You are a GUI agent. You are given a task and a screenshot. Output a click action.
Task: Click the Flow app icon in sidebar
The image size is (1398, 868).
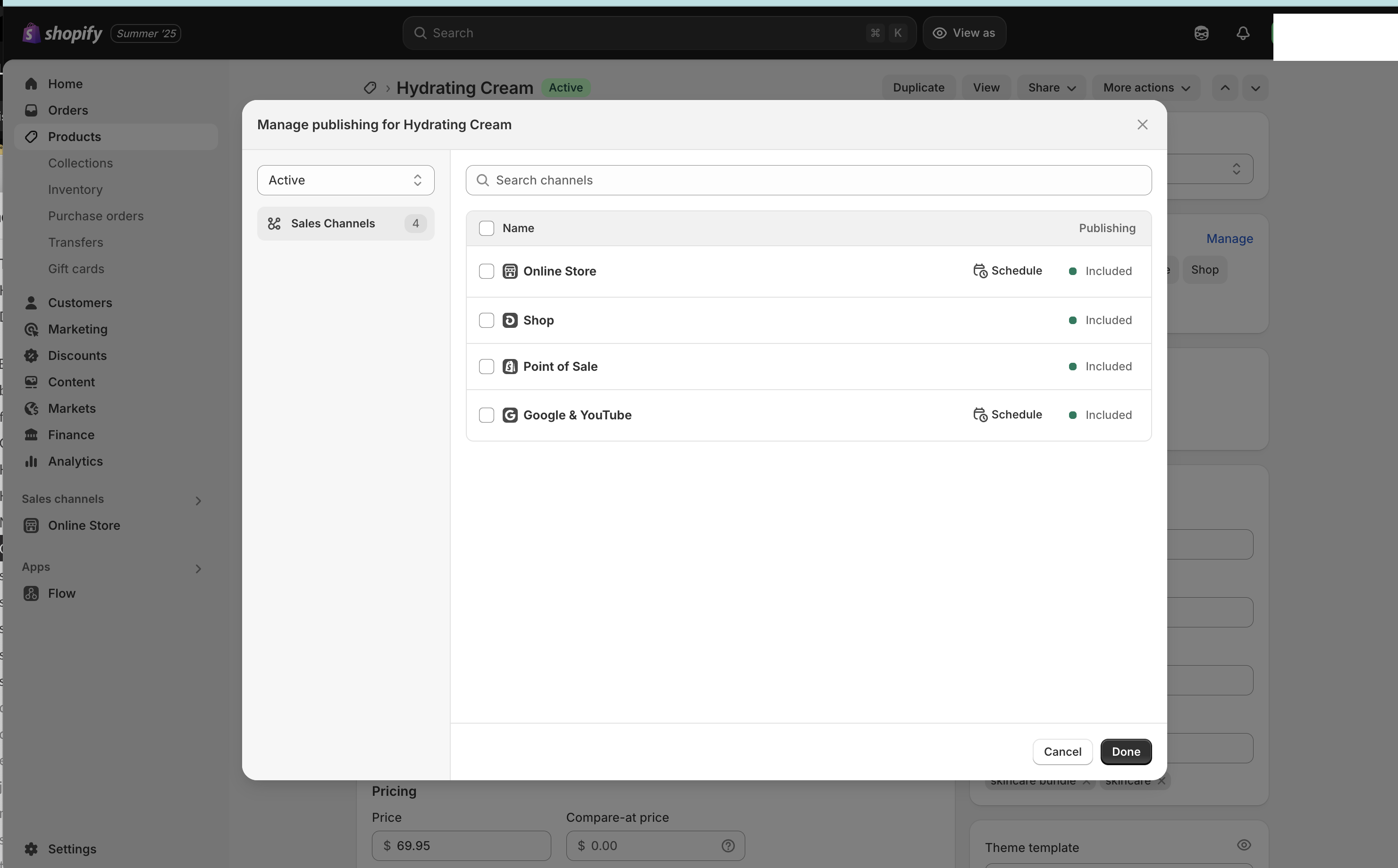click(x=31, y=593)
